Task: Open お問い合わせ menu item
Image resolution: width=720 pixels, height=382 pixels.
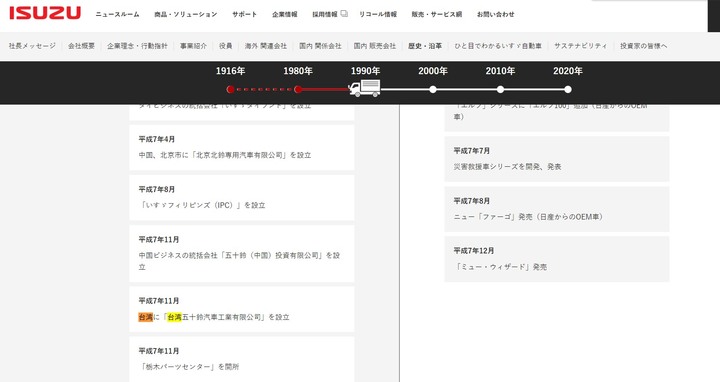Action: 495,14
